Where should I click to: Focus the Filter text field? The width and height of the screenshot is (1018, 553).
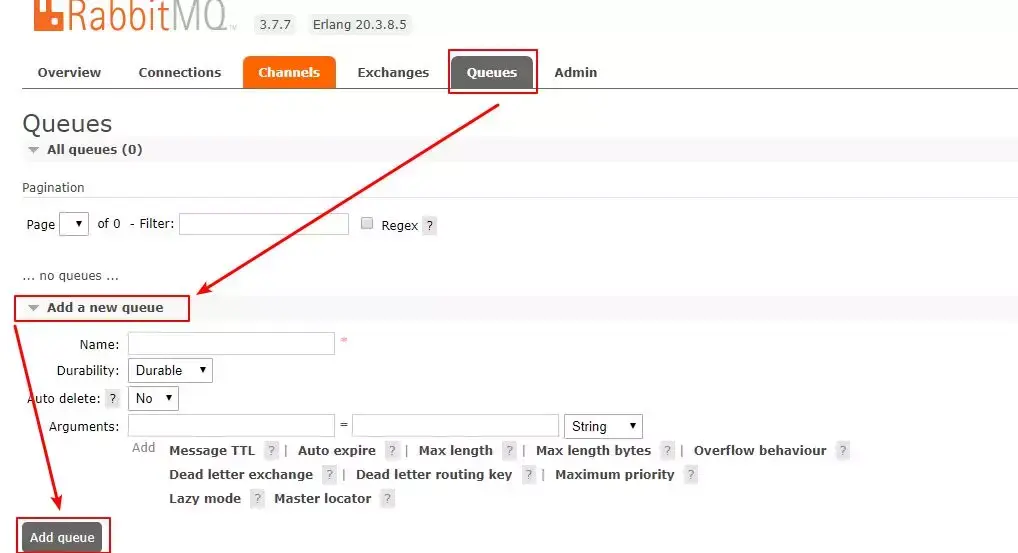[x=264, y=223]
